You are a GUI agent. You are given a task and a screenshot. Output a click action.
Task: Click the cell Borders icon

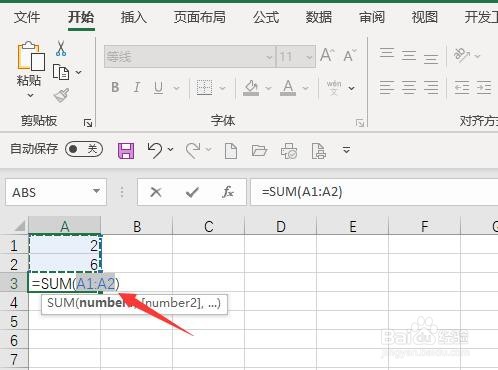click(x=204, y=88)
